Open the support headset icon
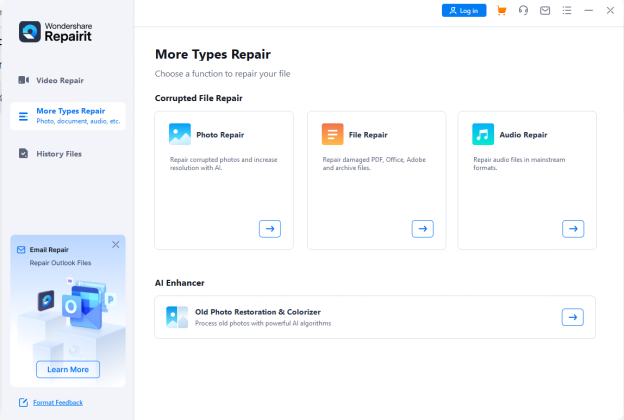The height and width of the screenshot is (420, 624). tap(523, 10)
